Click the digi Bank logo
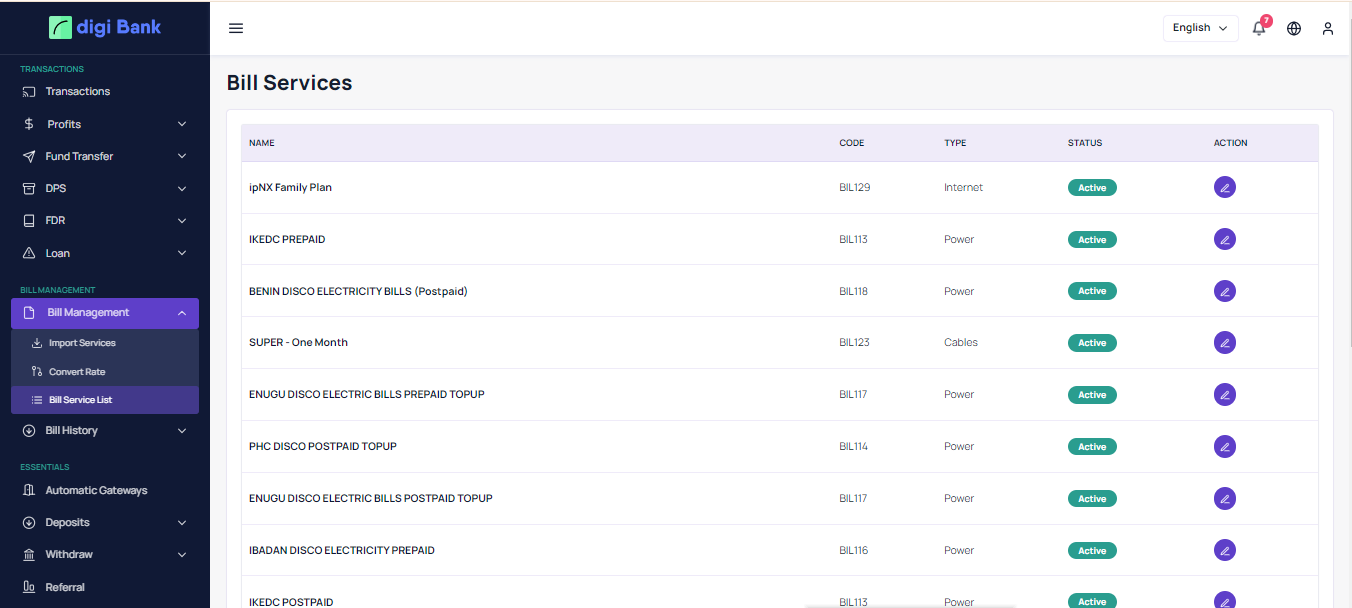Image resolution: width=1352 pixels, height=608 pixels. (x=105, y=27)
